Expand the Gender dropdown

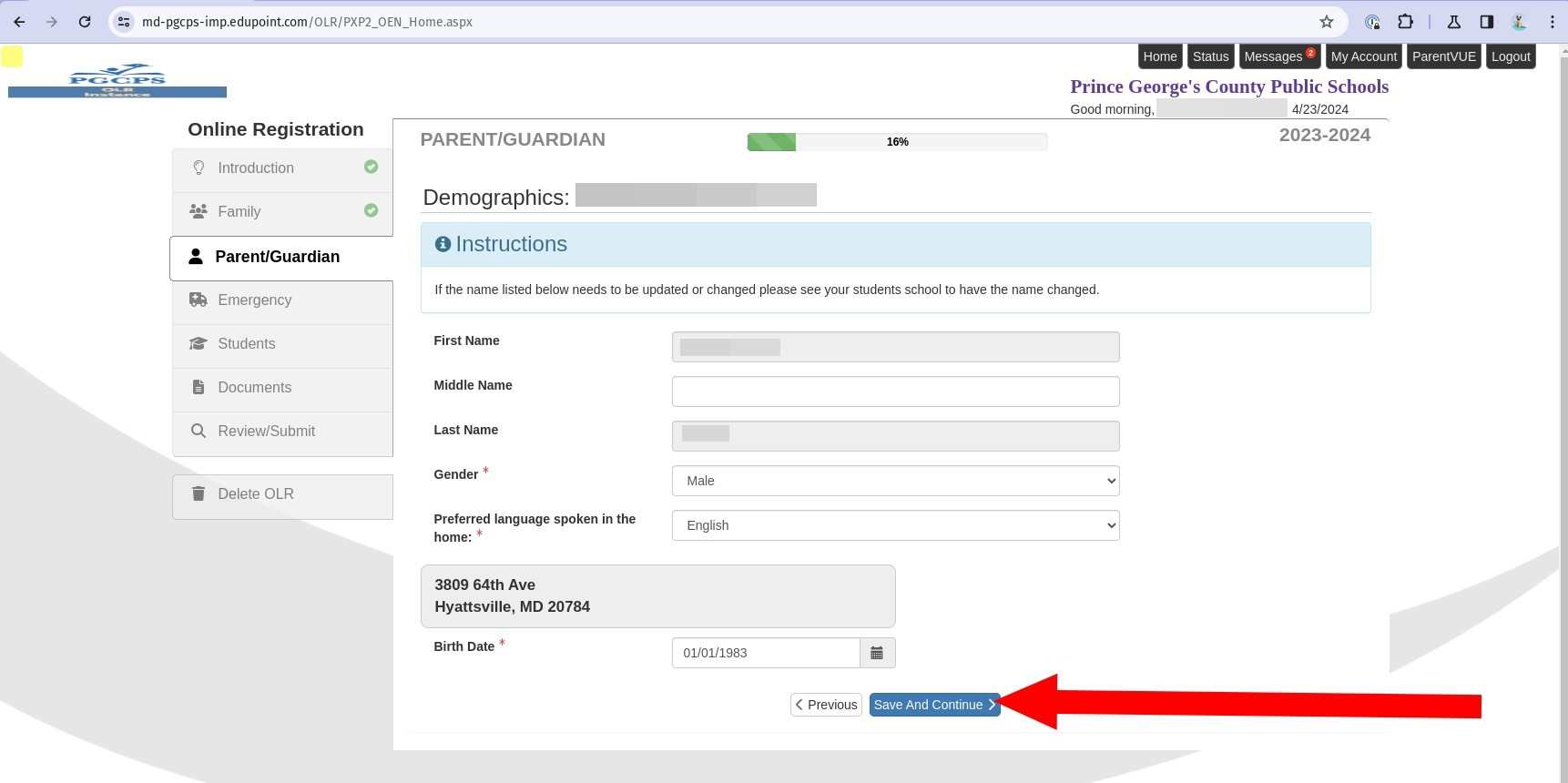coord(895,481)
